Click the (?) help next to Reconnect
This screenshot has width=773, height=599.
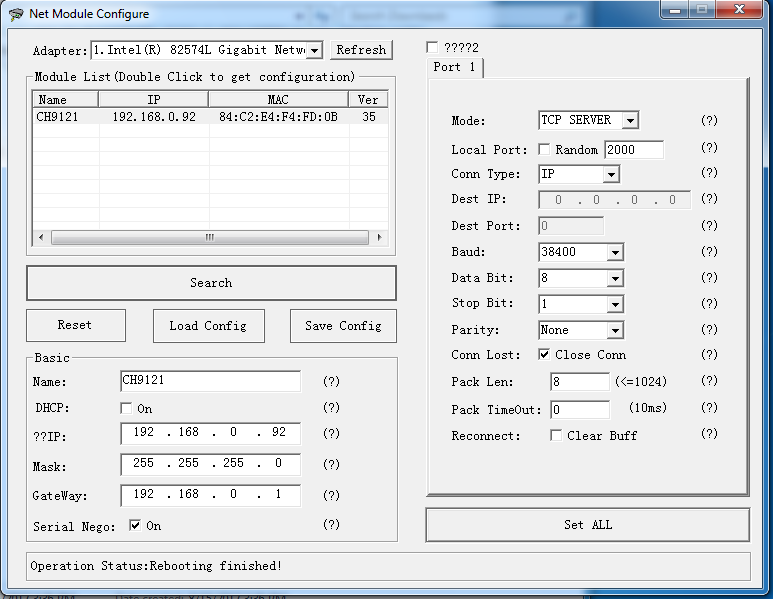(709, 434)
